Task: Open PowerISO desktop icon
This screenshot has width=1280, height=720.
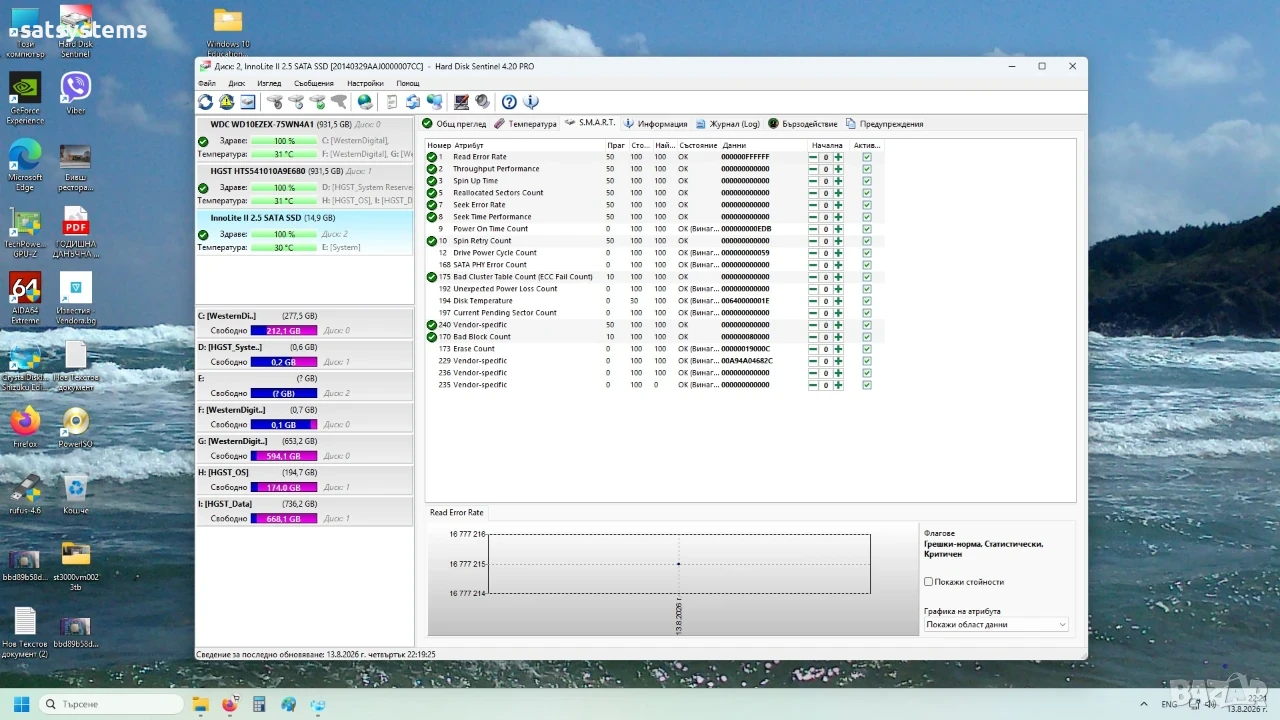Action: tap(76, 428)
